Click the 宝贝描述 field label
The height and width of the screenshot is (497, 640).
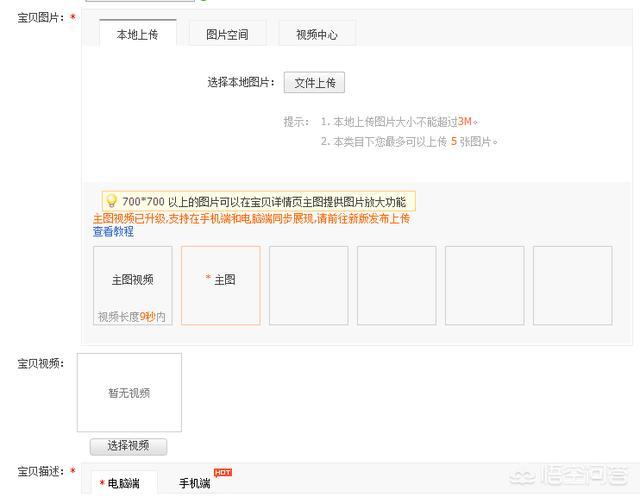40,472
